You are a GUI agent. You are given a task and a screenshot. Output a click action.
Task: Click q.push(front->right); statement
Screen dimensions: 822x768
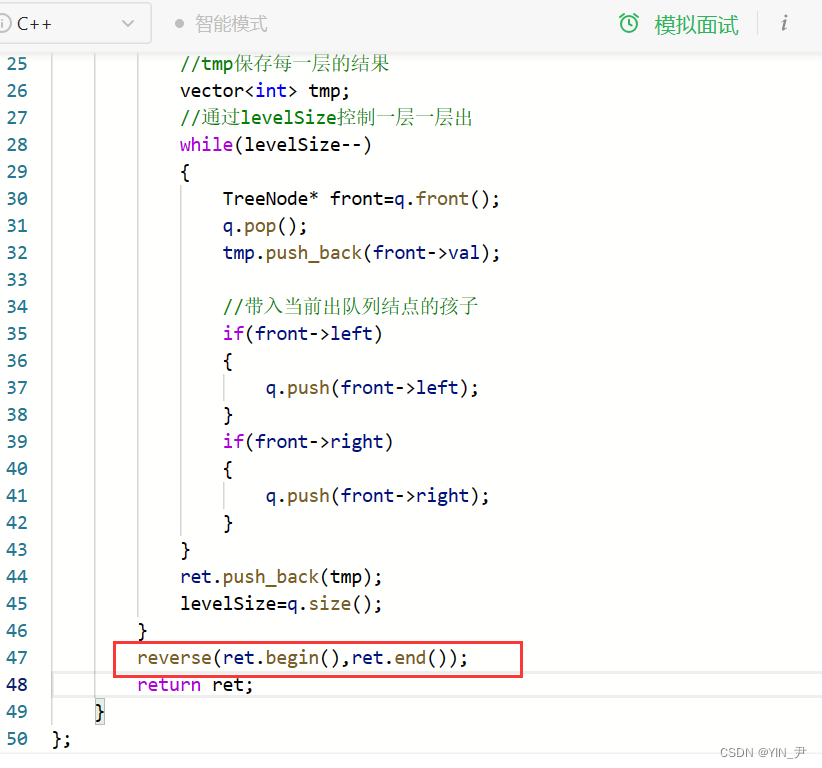(x=377, y=496)
